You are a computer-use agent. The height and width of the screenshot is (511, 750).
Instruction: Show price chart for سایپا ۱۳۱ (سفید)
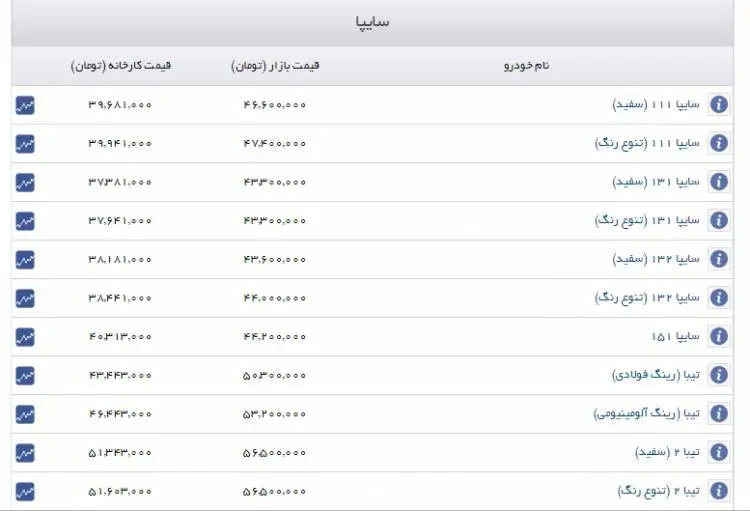25,183
